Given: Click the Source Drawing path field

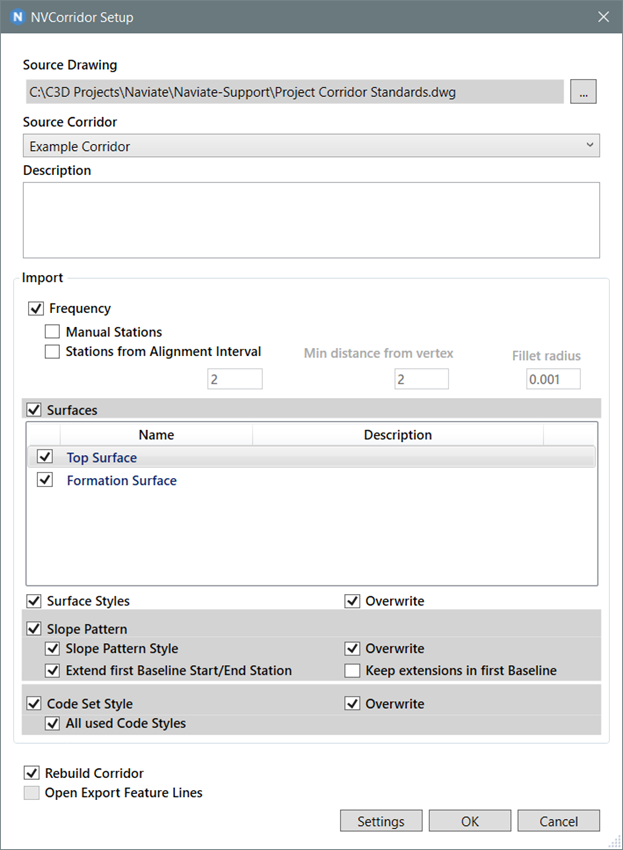Looking at the screenshot, I should tap(294, 92).
